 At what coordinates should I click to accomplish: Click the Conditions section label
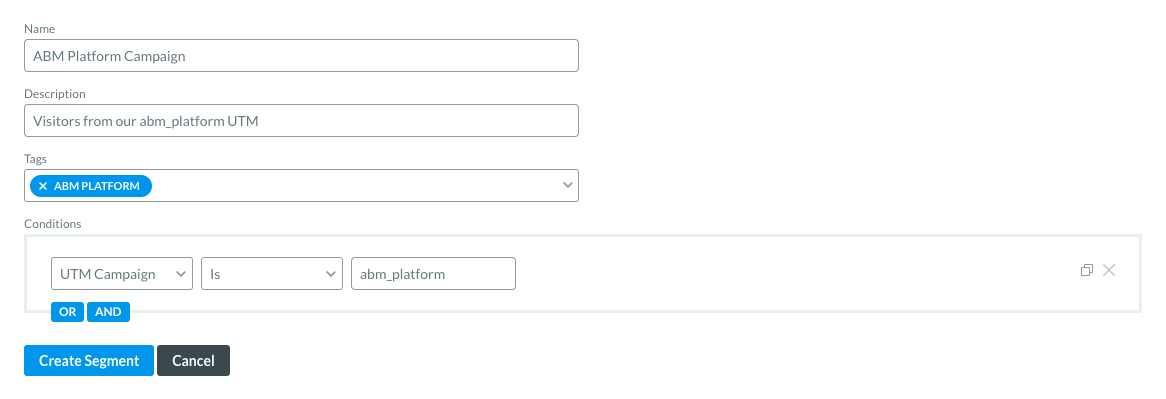coord(53,223)
